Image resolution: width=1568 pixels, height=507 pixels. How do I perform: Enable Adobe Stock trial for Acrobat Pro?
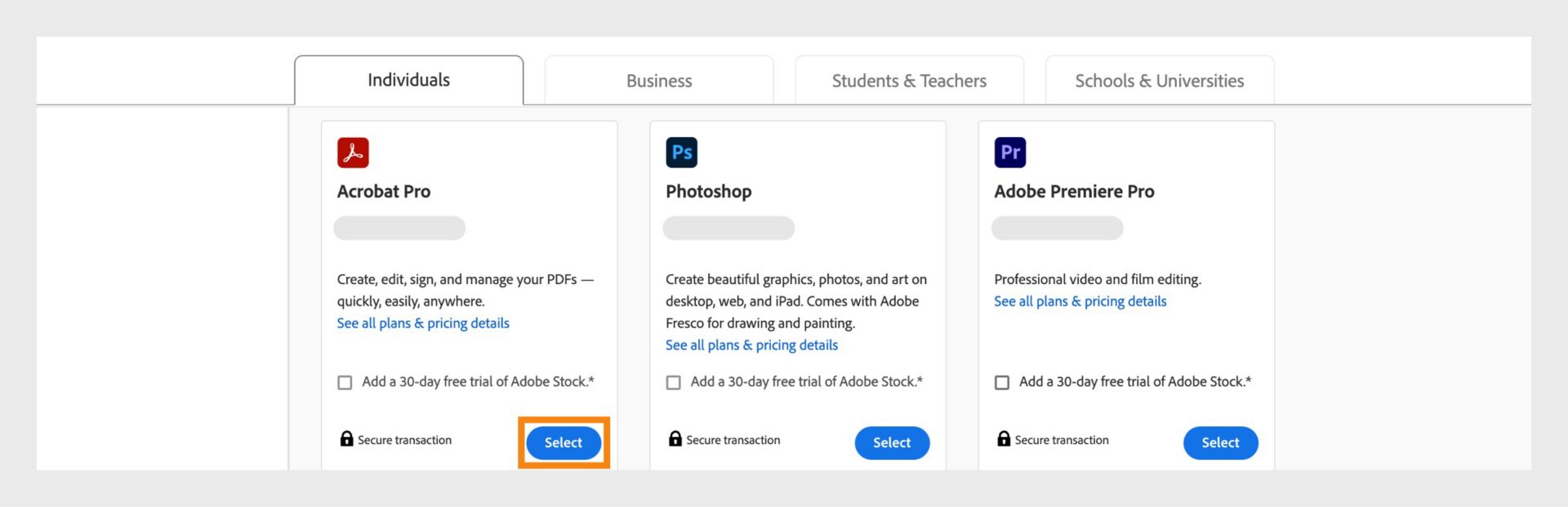click(x=345, y=383)
